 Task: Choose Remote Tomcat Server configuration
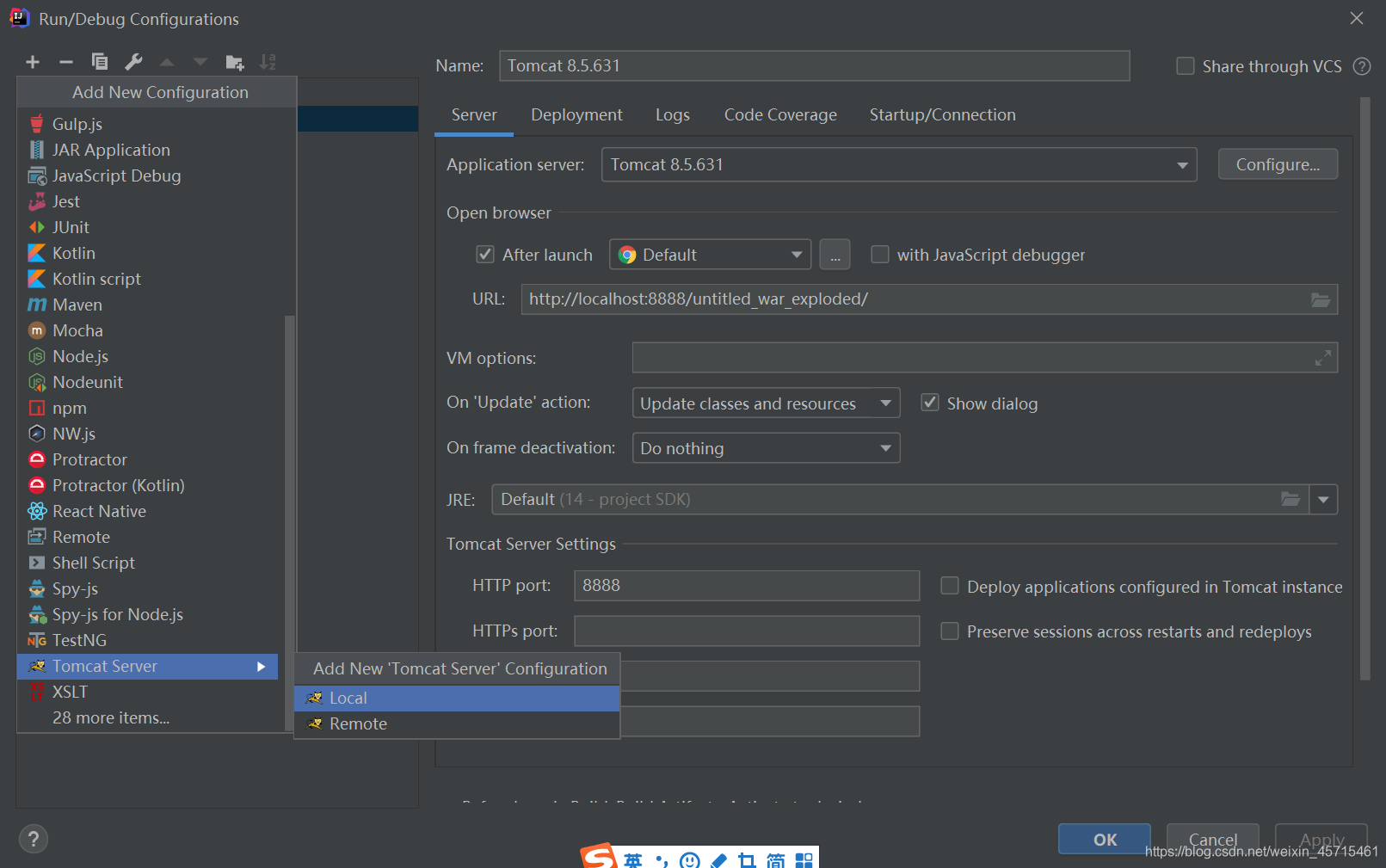(x=457, y=724)
